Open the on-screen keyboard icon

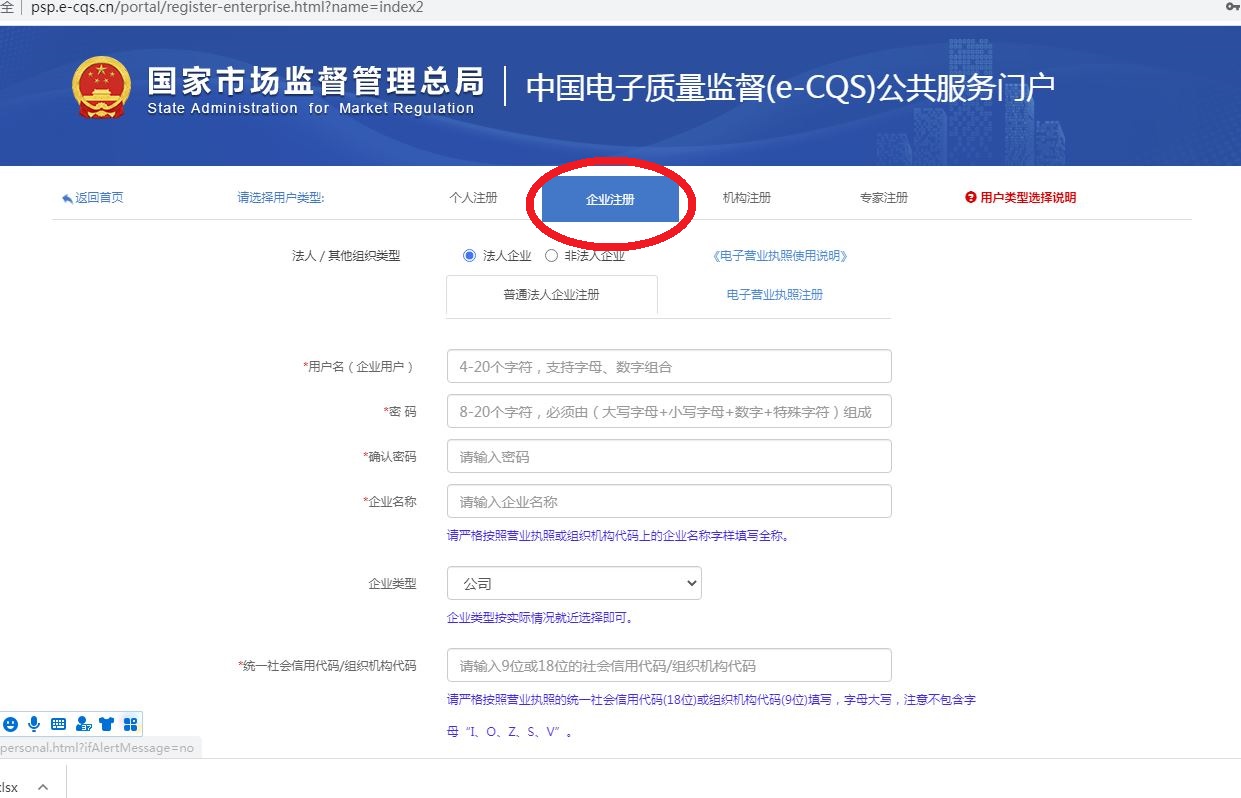point(58,724)
